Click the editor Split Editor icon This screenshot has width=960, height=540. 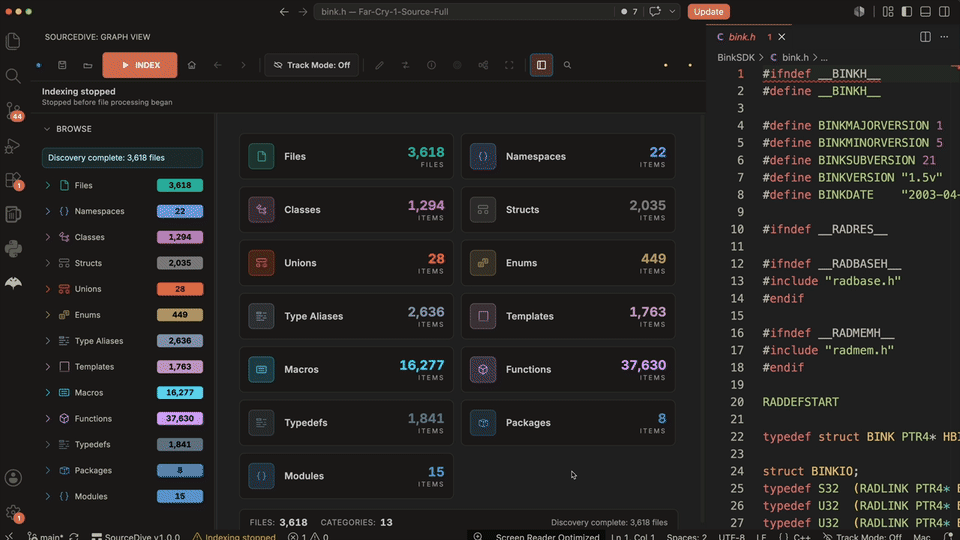point(925,37)
